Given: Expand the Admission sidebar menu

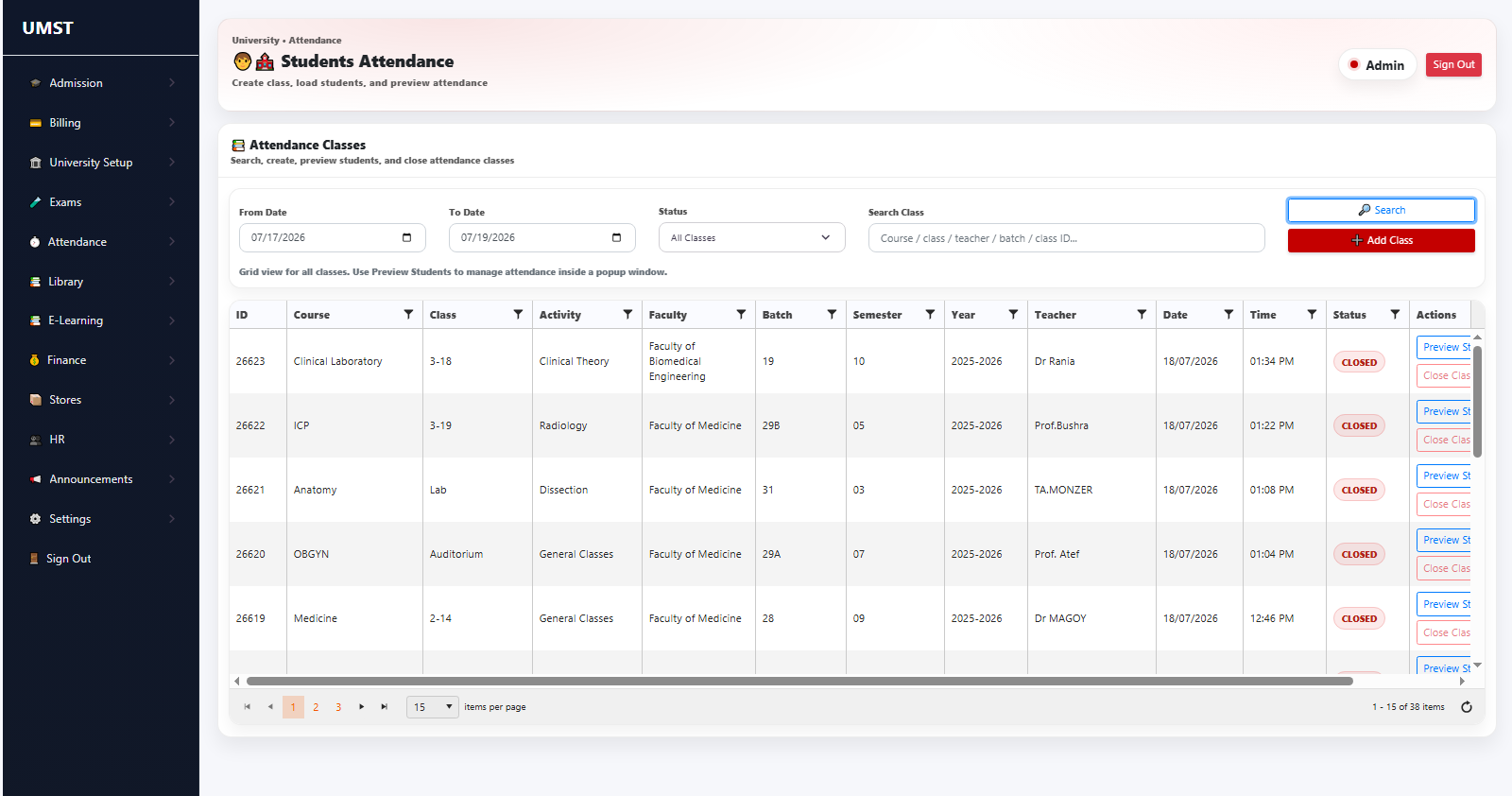Looking at the screenshot, I should (x=102, y=83).
